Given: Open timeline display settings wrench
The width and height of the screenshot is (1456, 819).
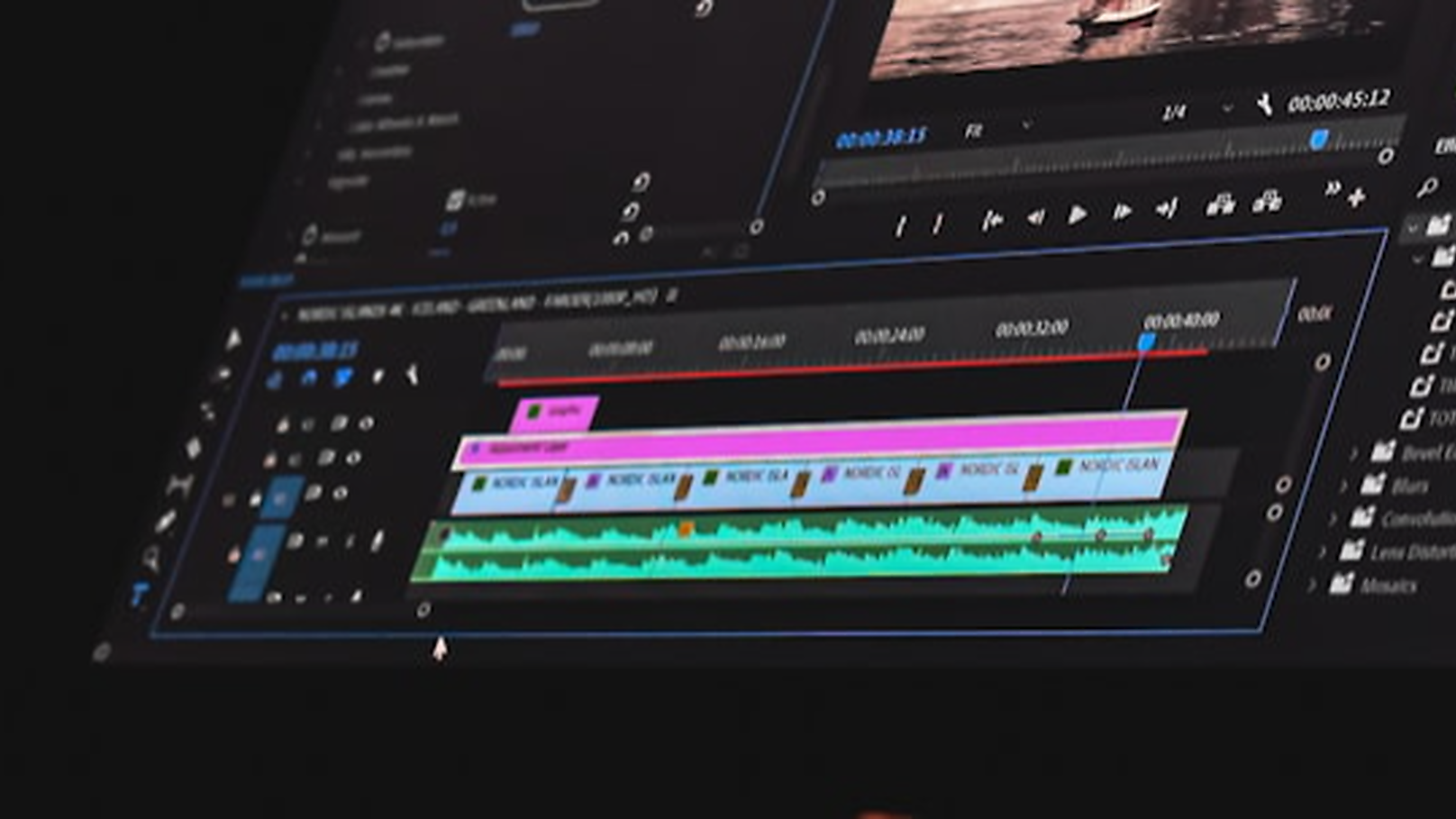Looking at the screenshot, I should coord(412,373).
